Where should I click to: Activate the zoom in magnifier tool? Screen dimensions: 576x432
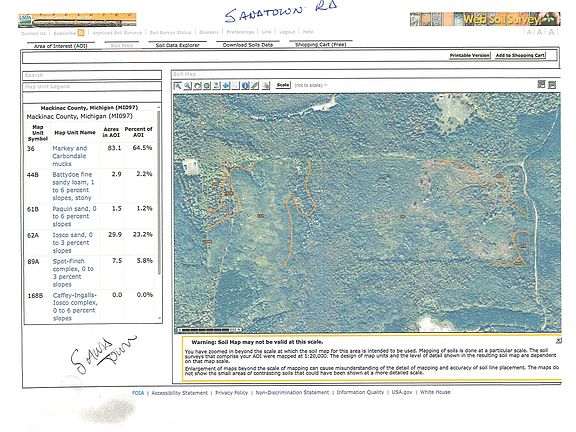[x=188, y=86]
